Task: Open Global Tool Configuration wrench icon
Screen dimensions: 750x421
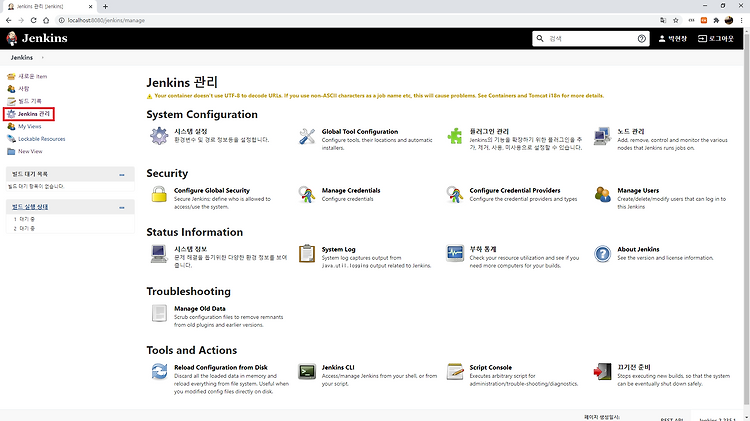Action: (307, 136)
